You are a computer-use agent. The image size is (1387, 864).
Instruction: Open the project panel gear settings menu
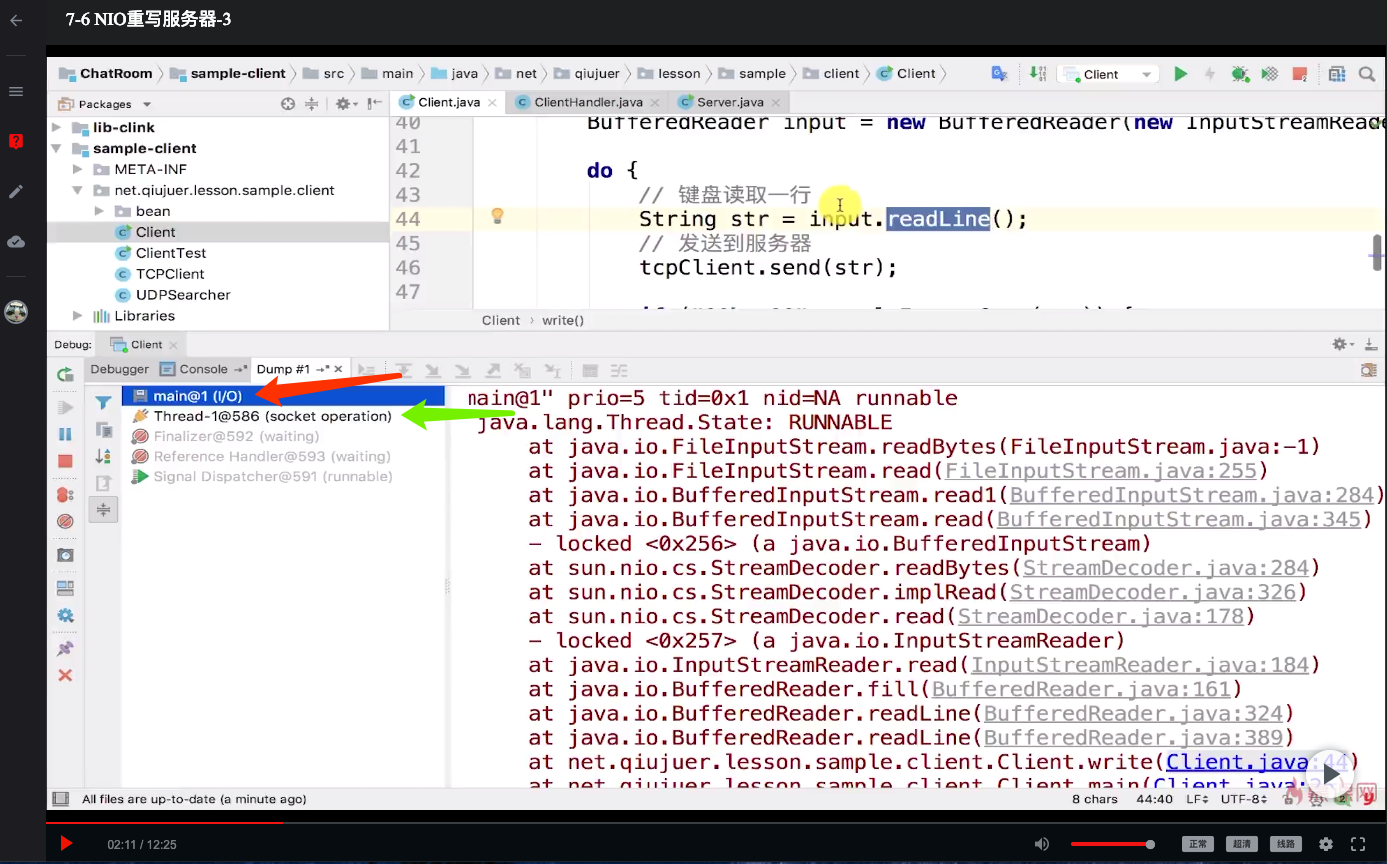point(345,104)
